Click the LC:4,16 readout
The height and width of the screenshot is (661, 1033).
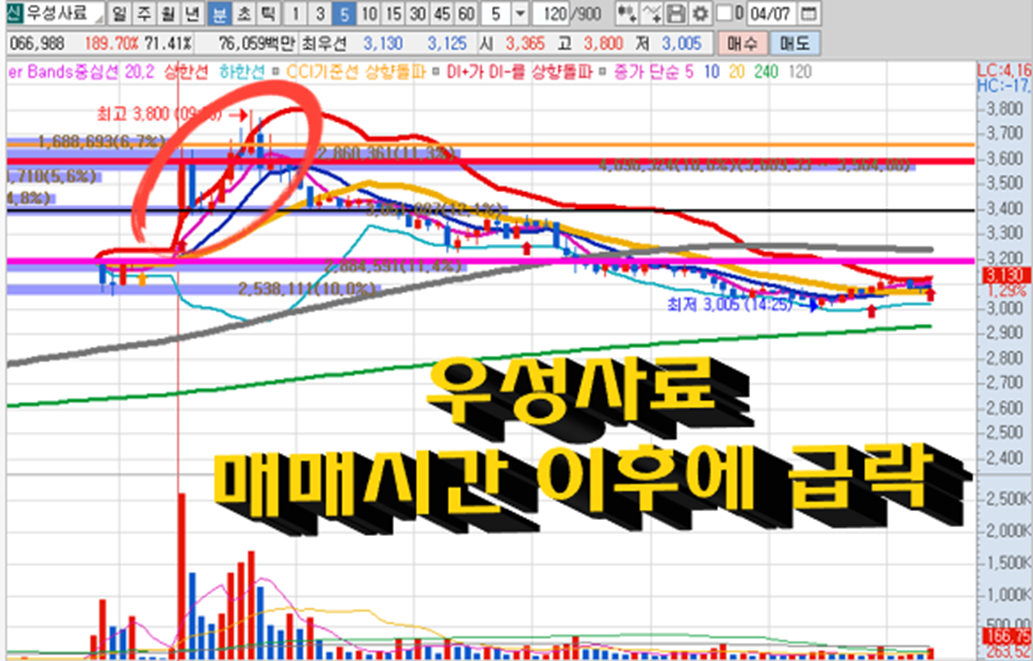pyautogui.click(x=1003, y=69)
